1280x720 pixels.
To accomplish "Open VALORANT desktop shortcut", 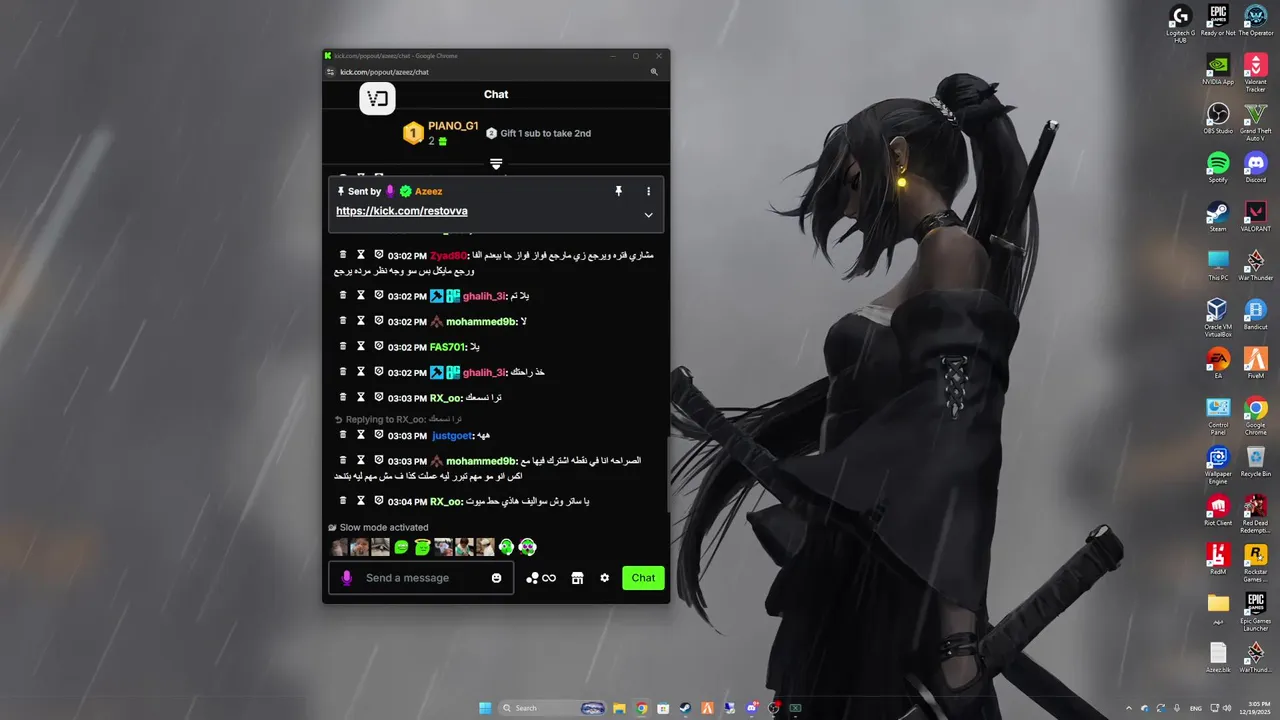I will click(1255, 216).
